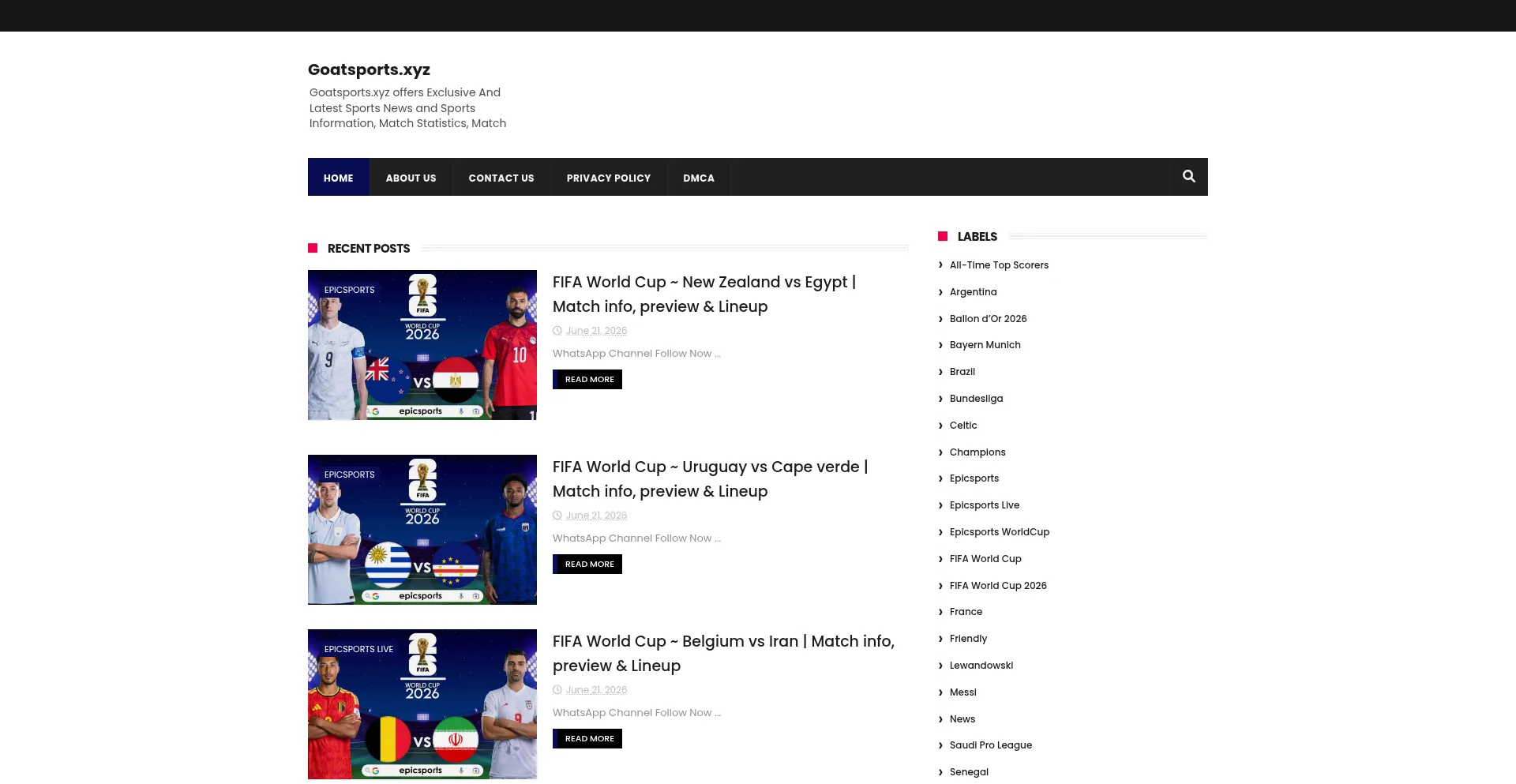Go to the Home menu item
The width and height of the screenshot is (1516, 784).
pos(339,178)
